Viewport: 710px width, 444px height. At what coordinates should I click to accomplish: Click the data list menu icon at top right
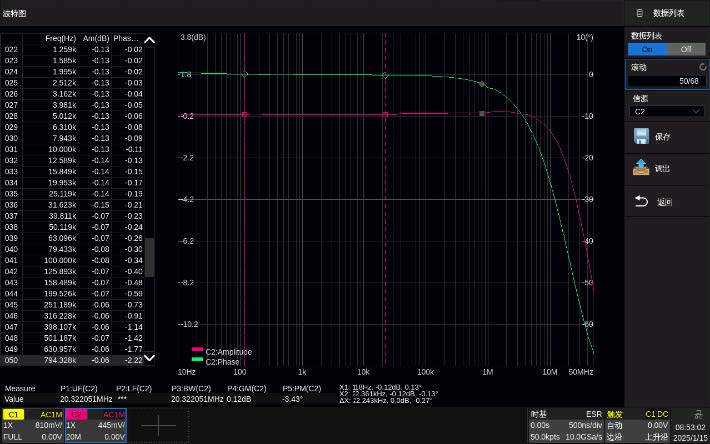(x=639, y=13)
